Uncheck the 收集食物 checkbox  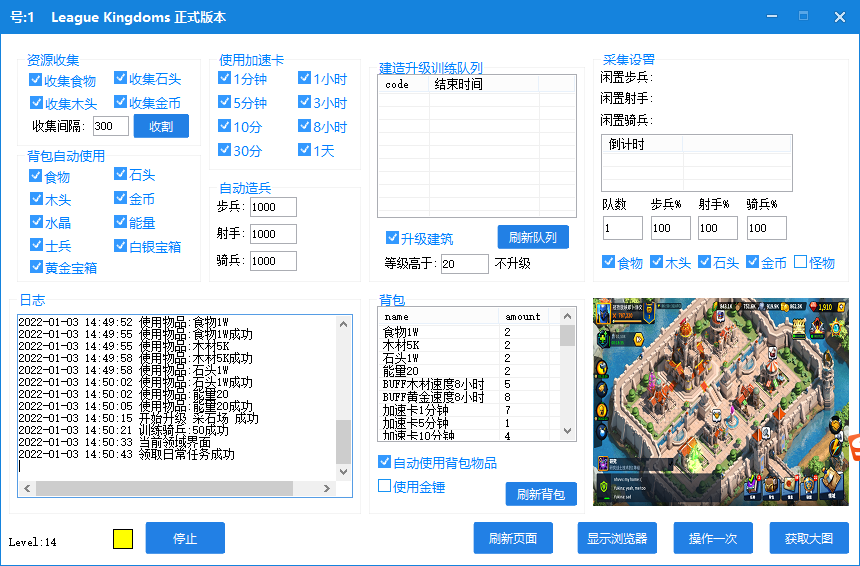tap(36, 80)
